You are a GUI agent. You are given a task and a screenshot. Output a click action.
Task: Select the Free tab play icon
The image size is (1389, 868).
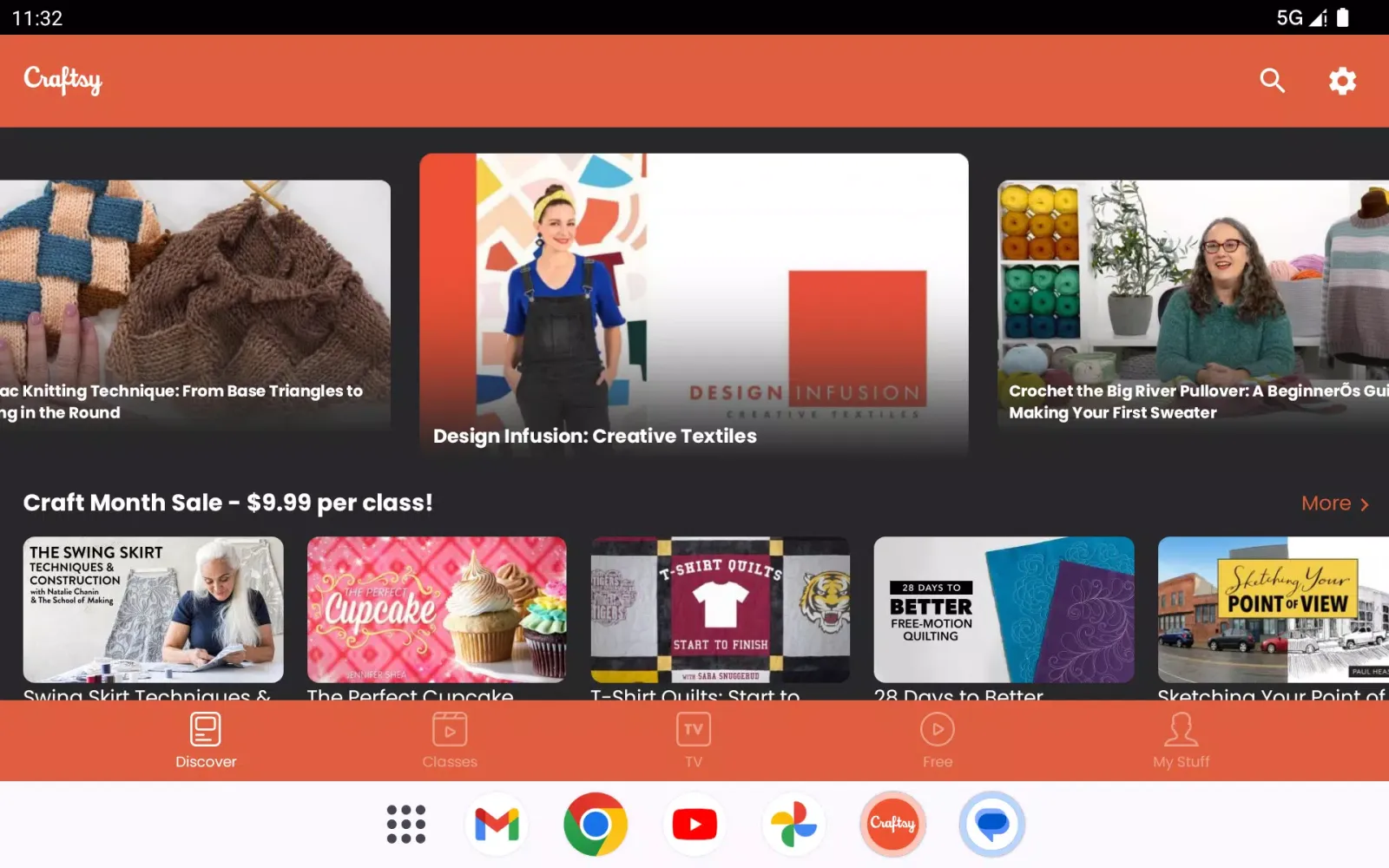(938, 729)
